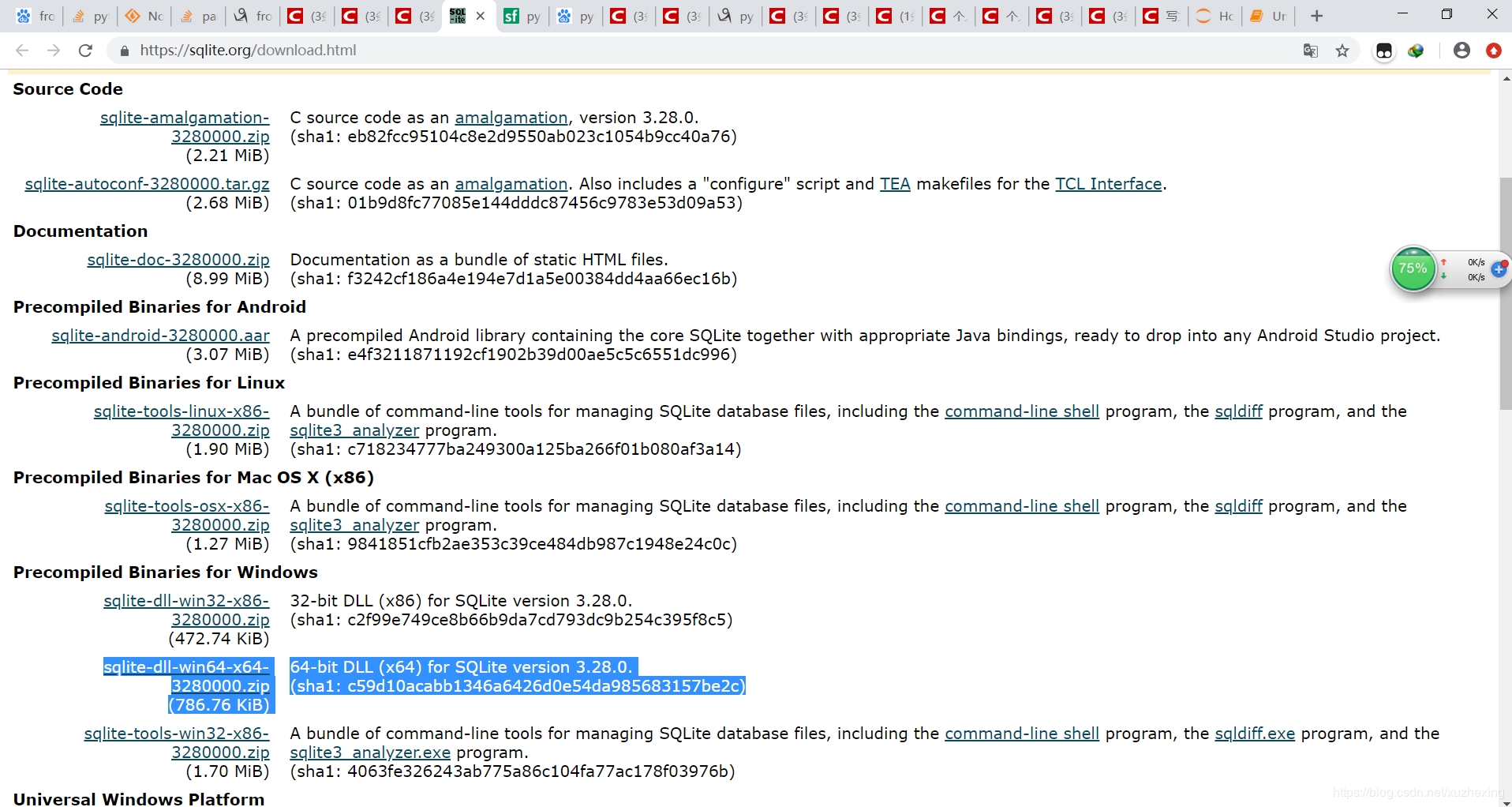The width and height of the screenshot is (1512, 807).
Task: Open the red Chrome update icon
Action: 1493,51
